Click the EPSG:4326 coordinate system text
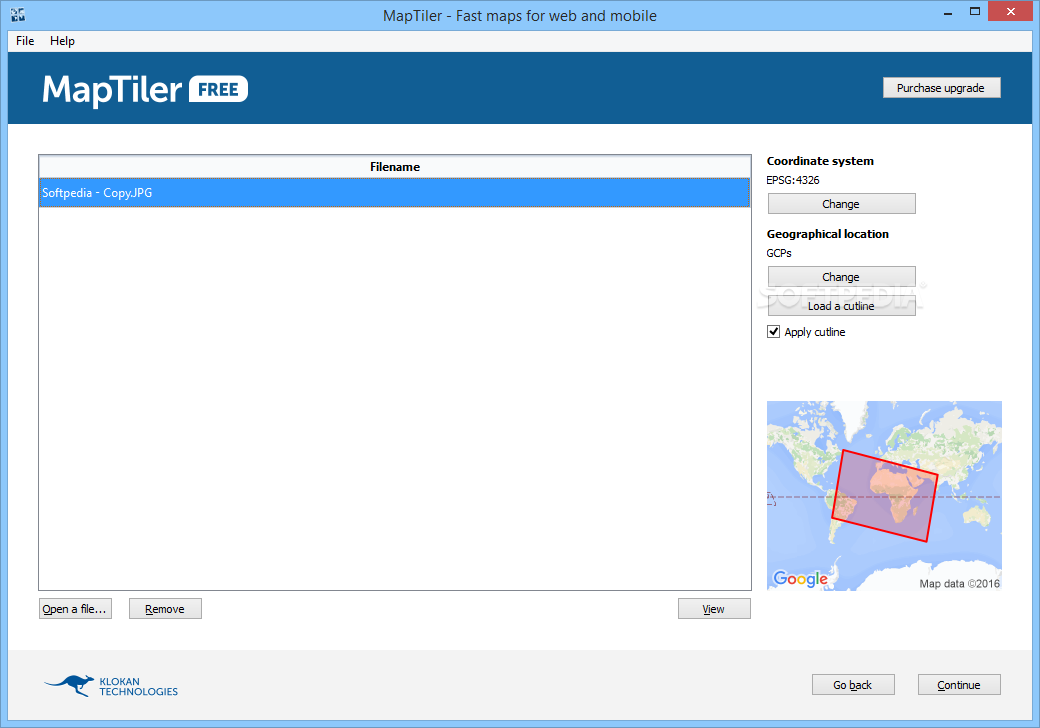 coord(793,180)
